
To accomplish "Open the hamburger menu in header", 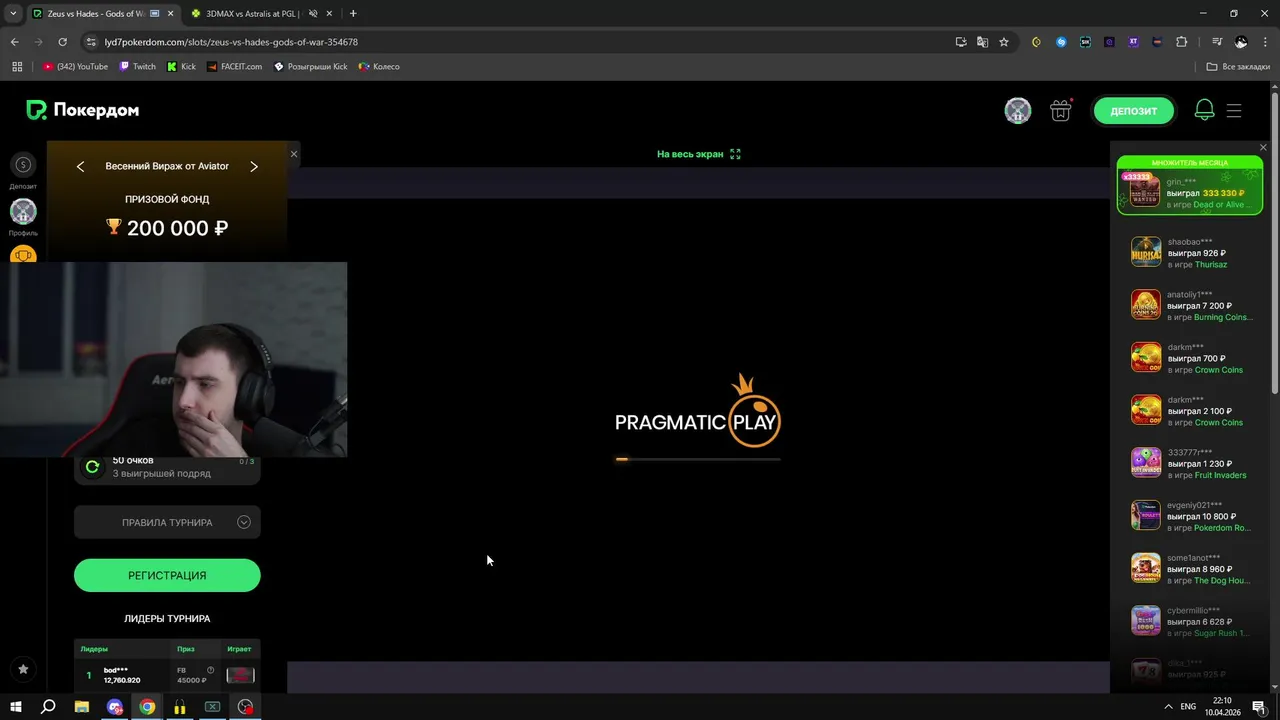I will [x=1234, y=111].
